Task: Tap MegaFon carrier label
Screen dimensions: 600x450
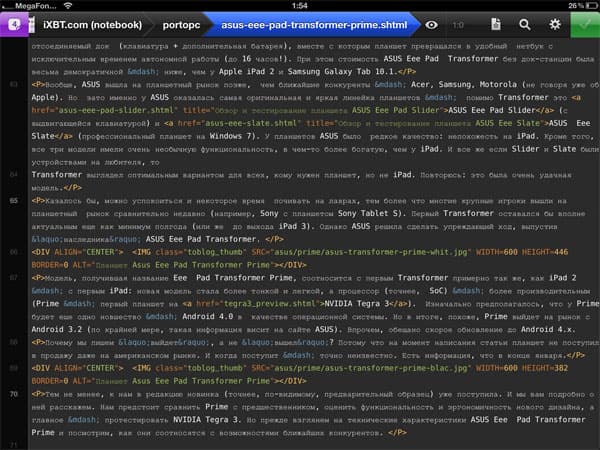Action: click(36, 6)
